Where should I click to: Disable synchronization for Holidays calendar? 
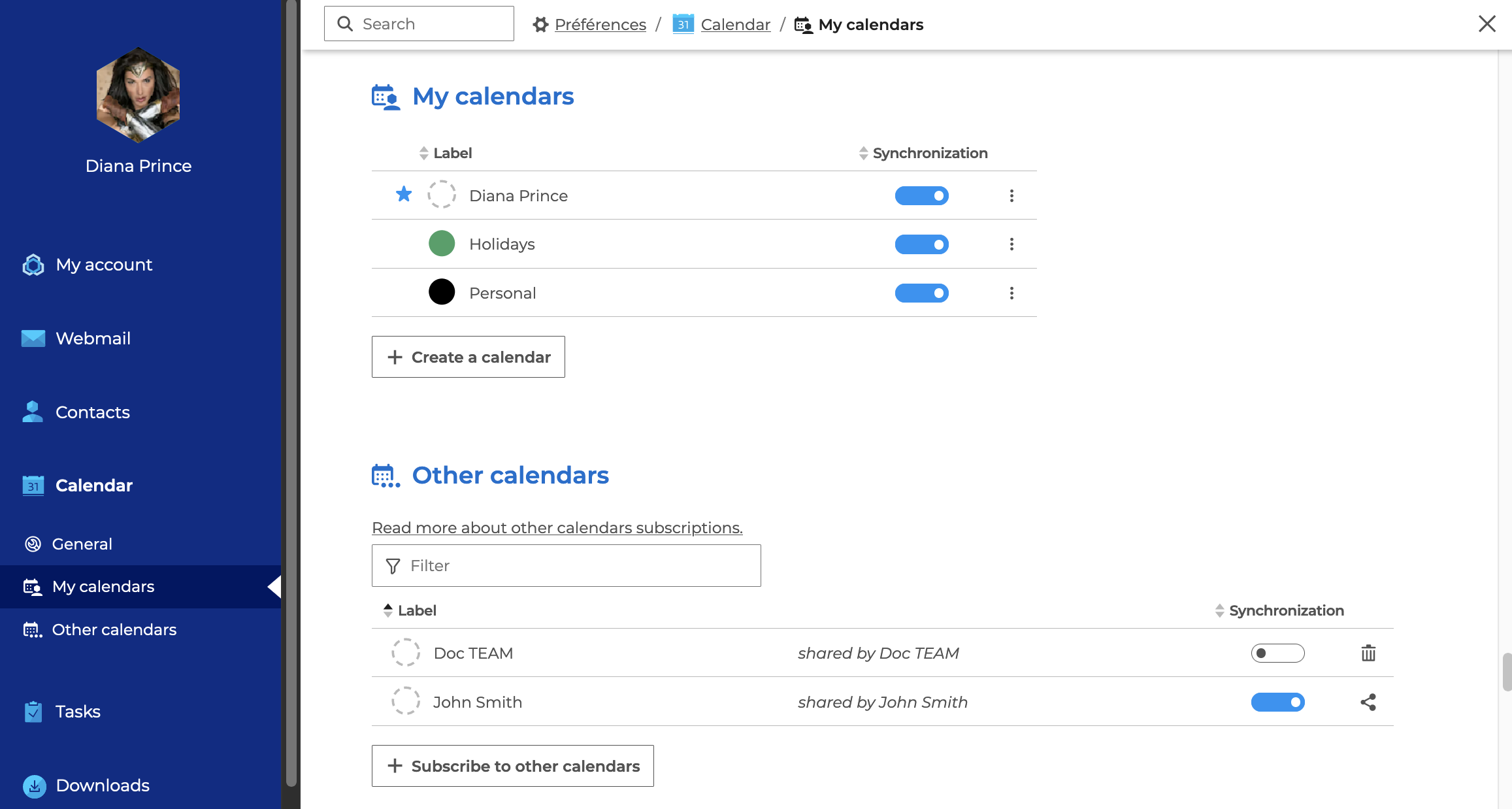click(921, 244)
